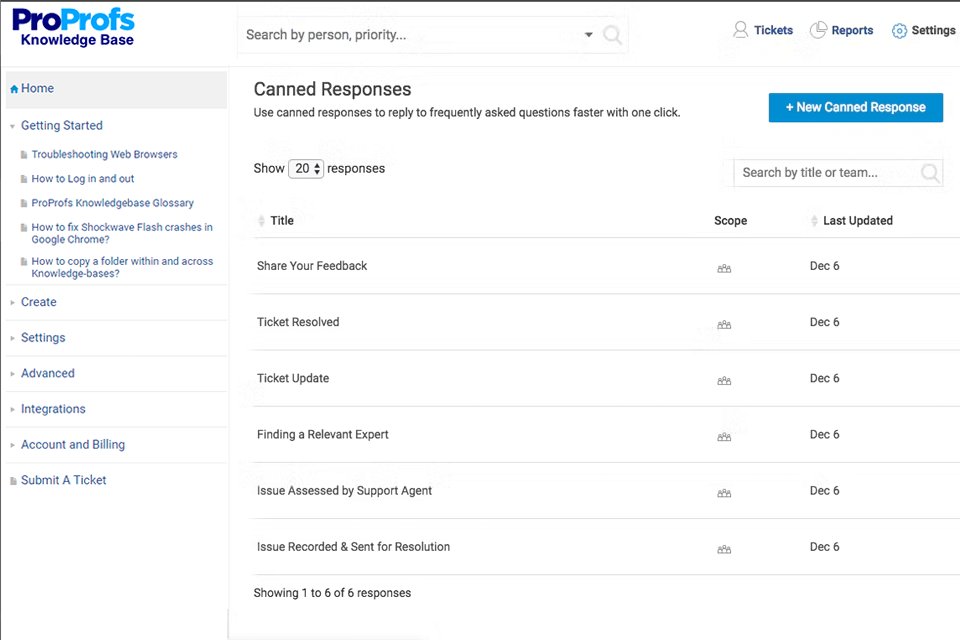This screenshot has height=640, width=960.
Task: Click the Tickets person icon
Action: 740,29
